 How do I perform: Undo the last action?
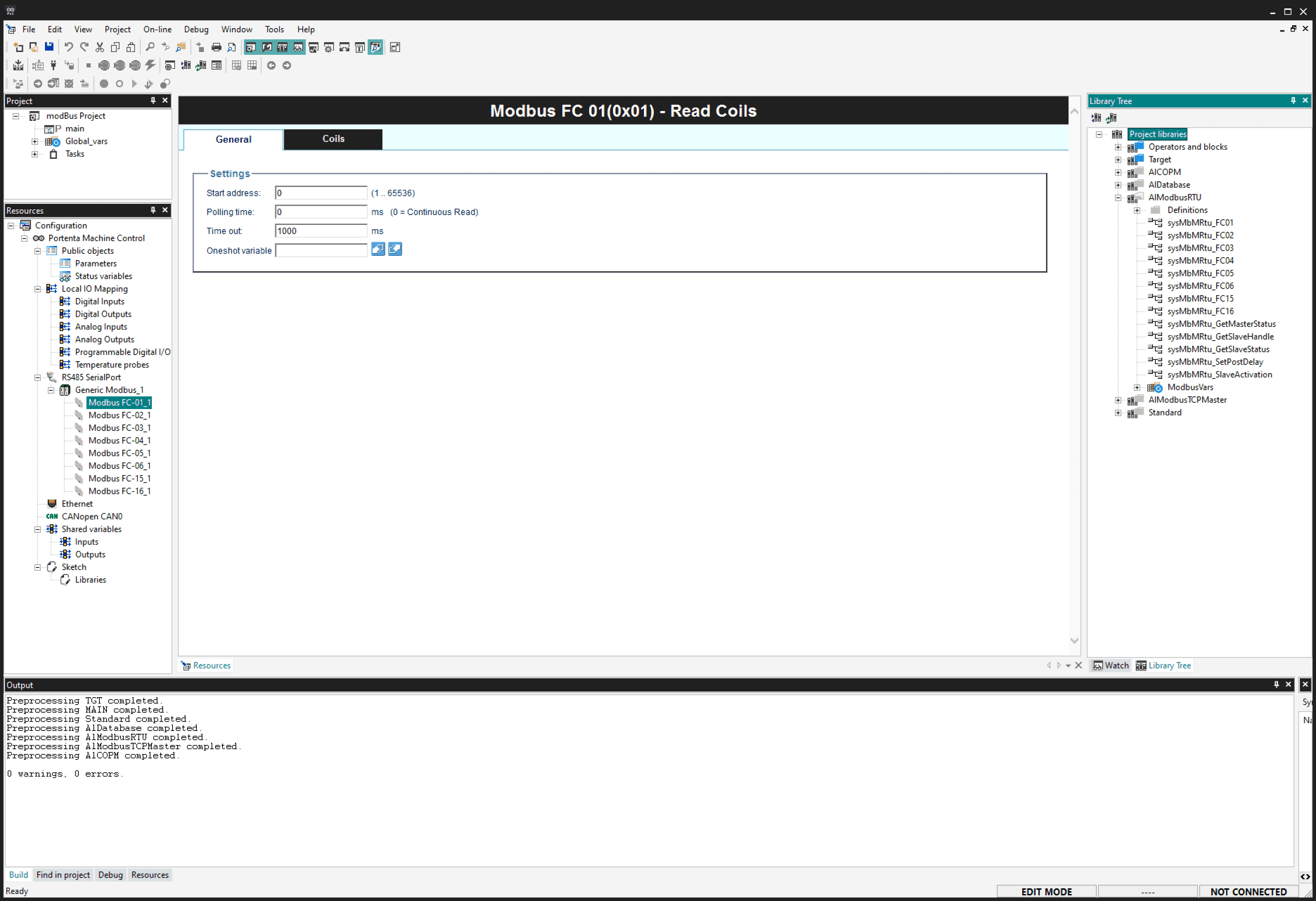point(68,47)
